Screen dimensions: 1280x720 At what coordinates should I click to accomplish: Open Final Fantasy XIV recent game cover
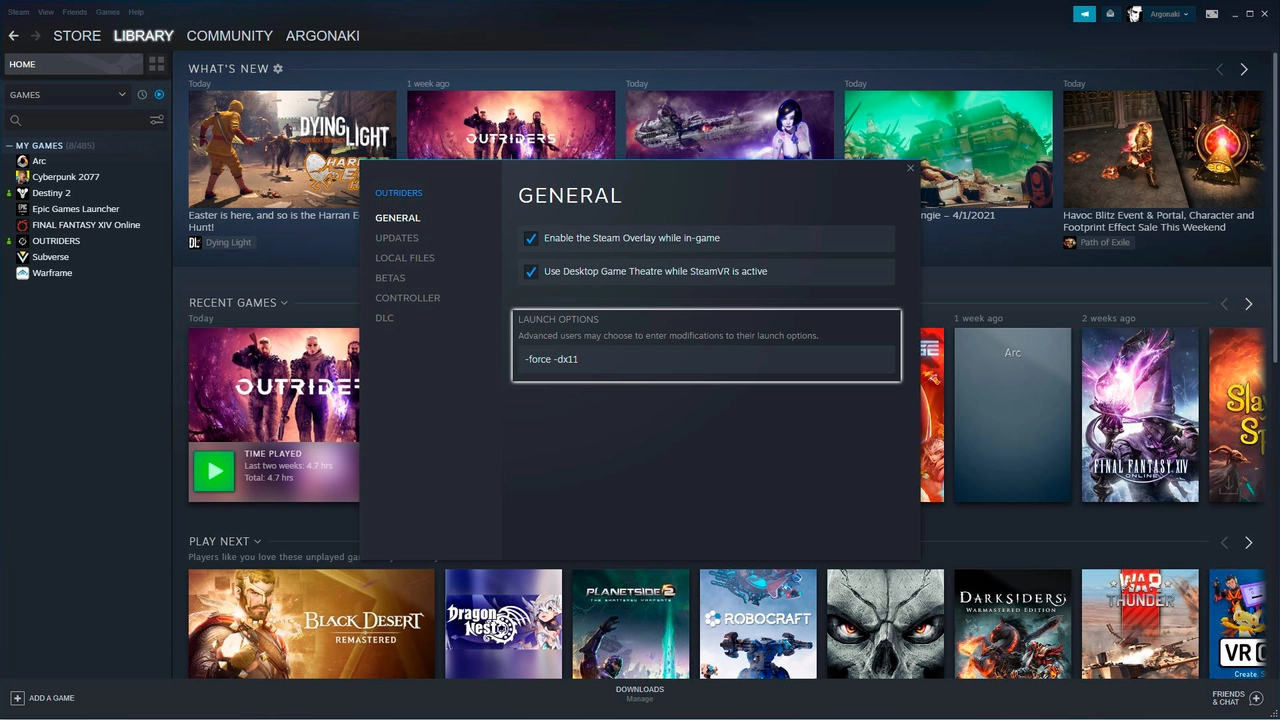(1140, 415)
